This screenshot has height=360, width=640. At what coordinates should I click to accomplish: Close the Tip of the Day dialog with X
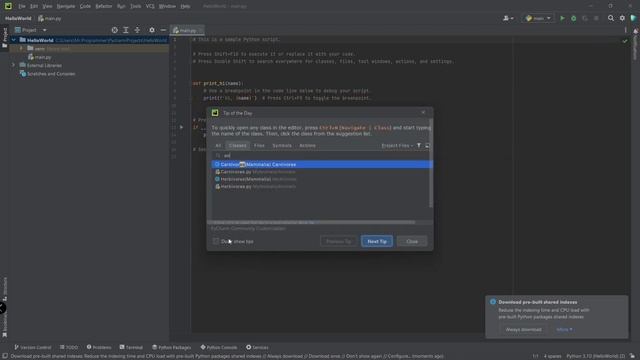coord(423,112)
